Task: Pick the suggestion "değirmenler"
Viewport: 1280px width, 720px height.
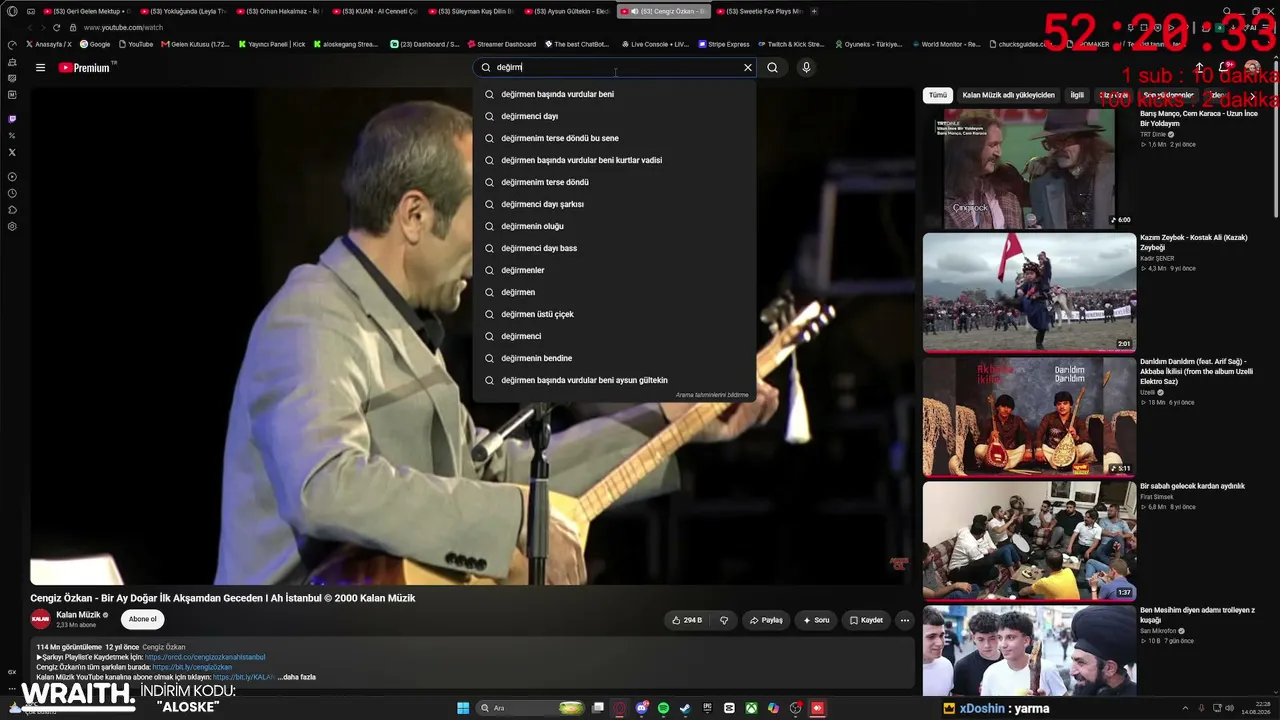Action: pos(615,270)
